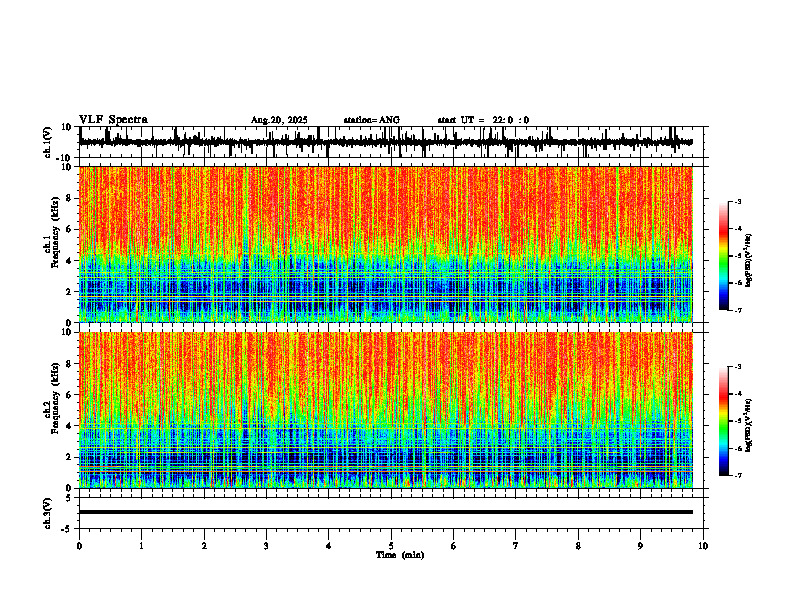Screen dimensions: 792x612
Task: Click the ch.1 spectrogram plot
Action: tap(386, 244)
